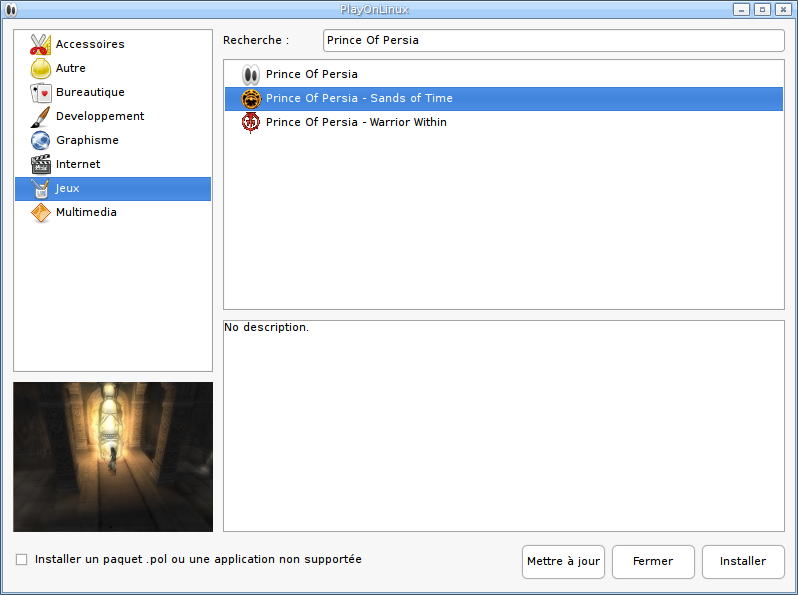This screenshot has width=798, height=595.
Task: Focus the Recherche search field
Action: click(x=554, y=40)
